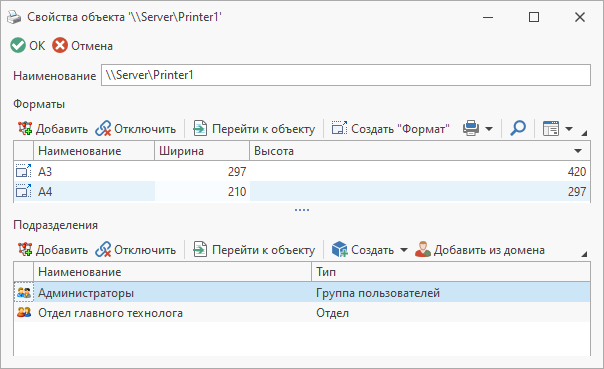Expand the Создать dropdown in Подразделения

404,250
